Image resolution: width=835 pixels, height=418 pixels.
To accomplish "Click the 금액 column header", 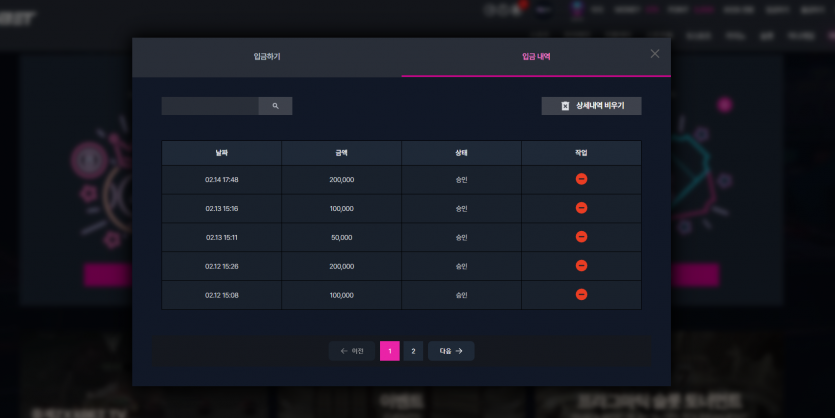I will pos(341,153).
